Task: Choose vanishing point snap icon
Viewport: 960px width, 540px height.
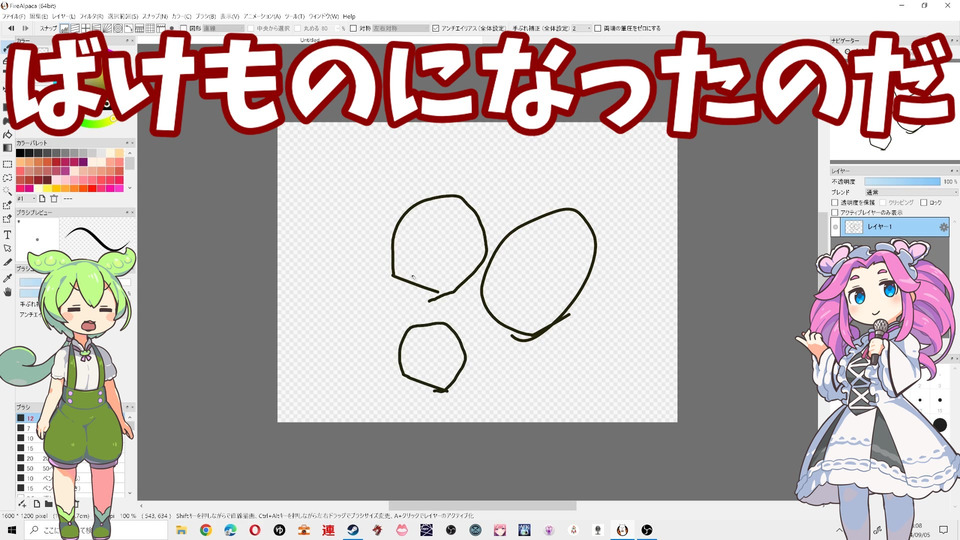Action: coord(96,28)
